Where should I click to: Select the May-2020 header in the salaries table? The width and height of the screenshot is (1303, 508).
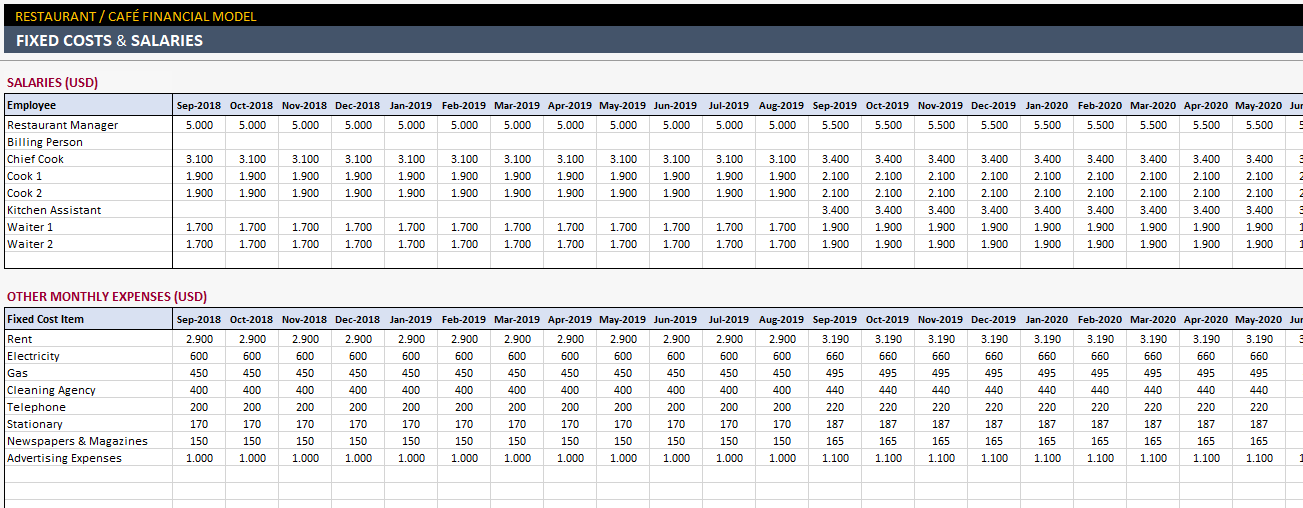[1259, 105]
